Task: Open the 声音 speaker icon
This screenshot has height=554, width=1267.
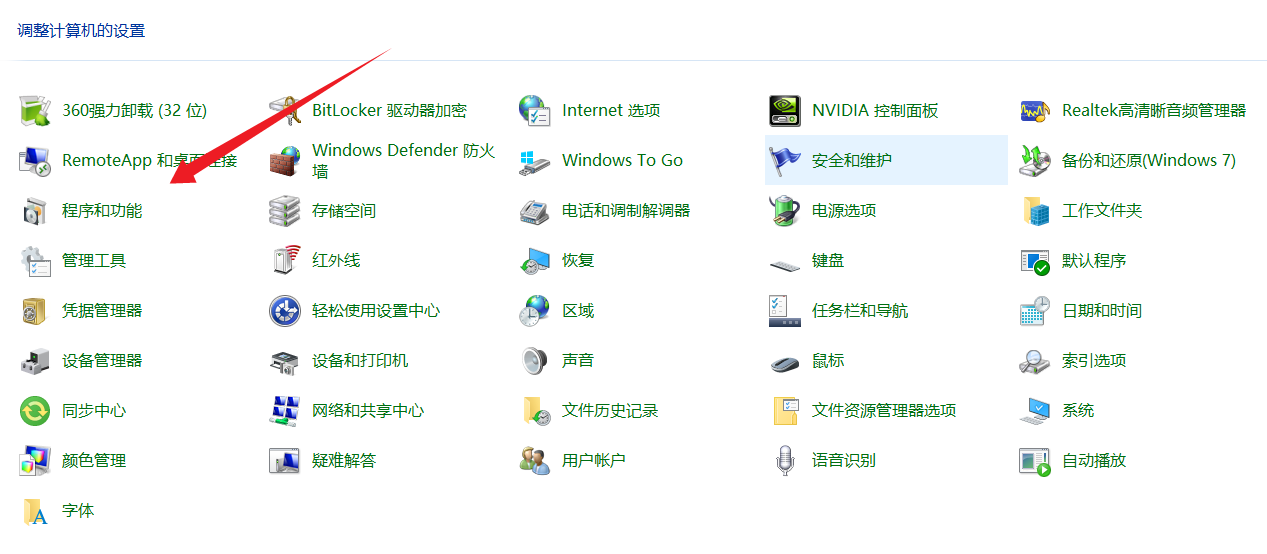Action: (x=535, y=360)
